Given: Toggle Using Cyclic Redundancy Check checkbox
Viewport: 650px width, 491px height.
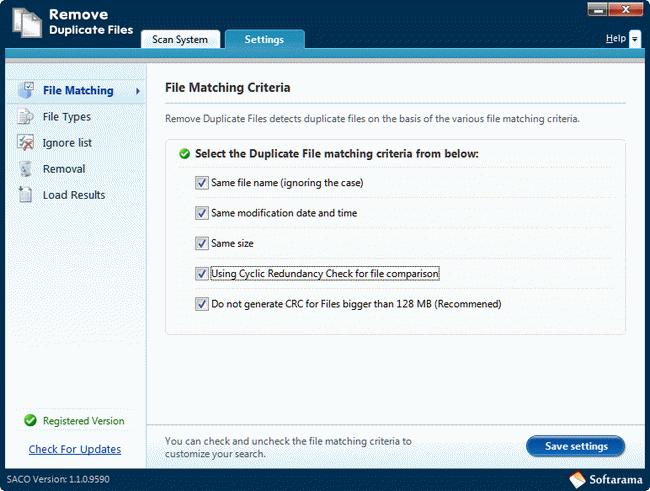Looking at the screenshot, I should click(x=202, y=274).
